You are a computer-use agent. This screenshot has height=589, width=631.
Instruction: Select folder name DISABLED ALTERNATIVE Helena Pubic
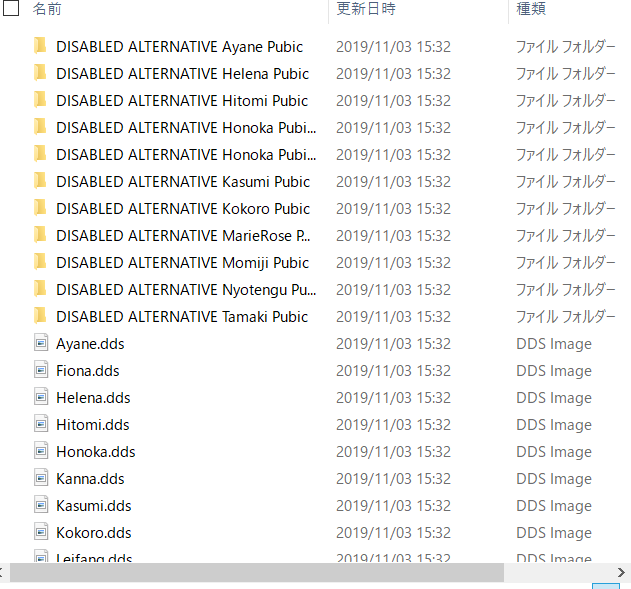tap(183, 74)
